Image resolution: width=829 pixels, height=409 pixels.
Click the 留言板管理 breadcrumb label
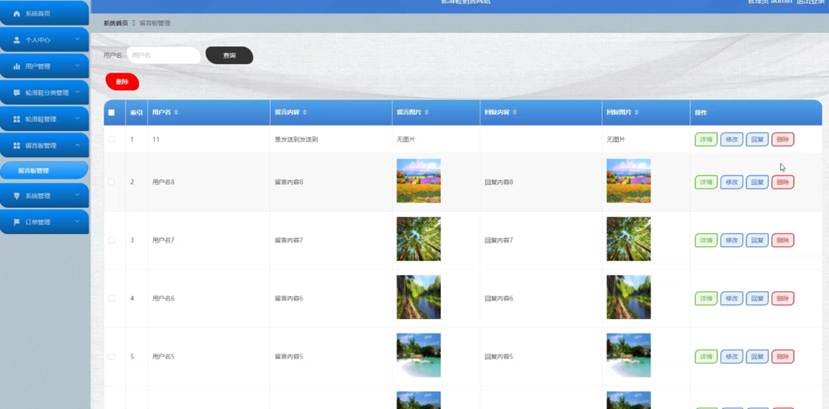click(x=154, y=24)
